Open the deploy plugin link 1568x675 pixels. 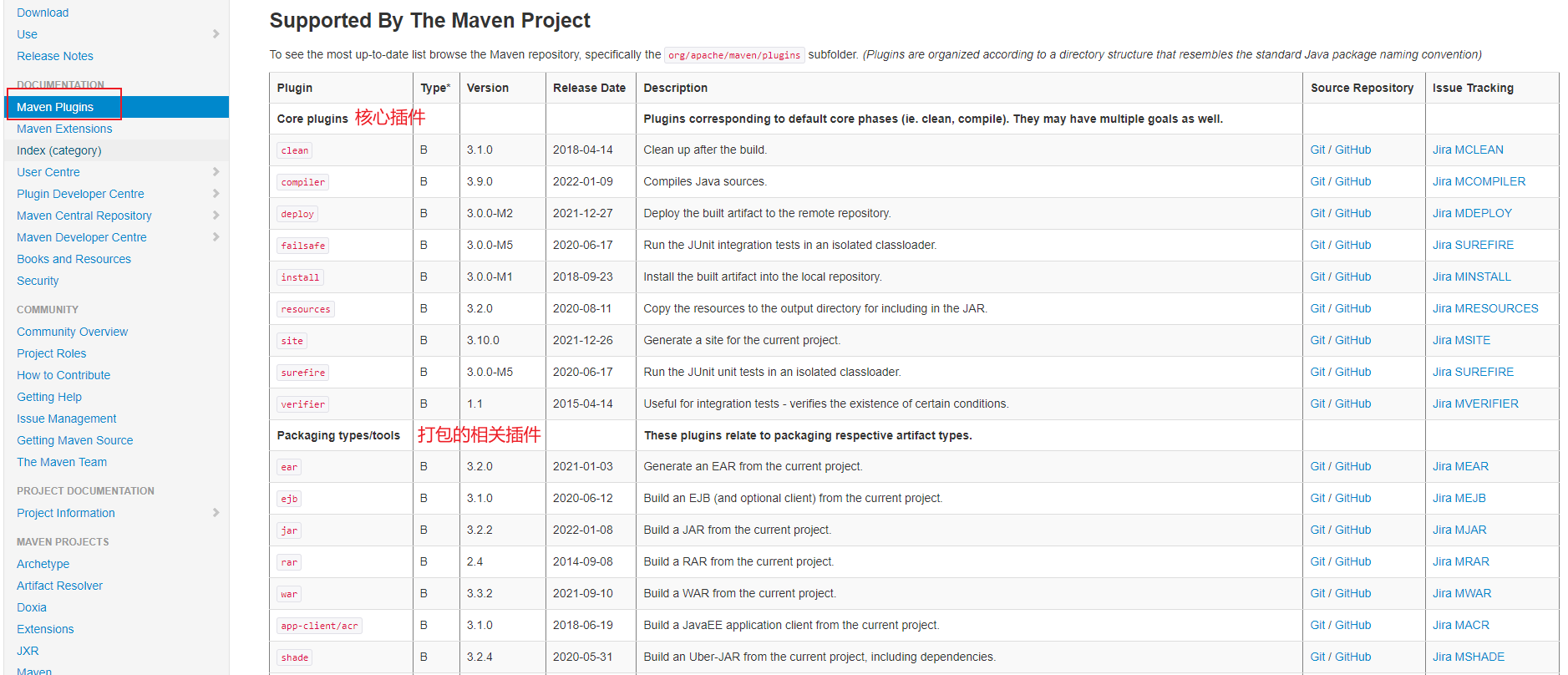click(x=297, y=214)
